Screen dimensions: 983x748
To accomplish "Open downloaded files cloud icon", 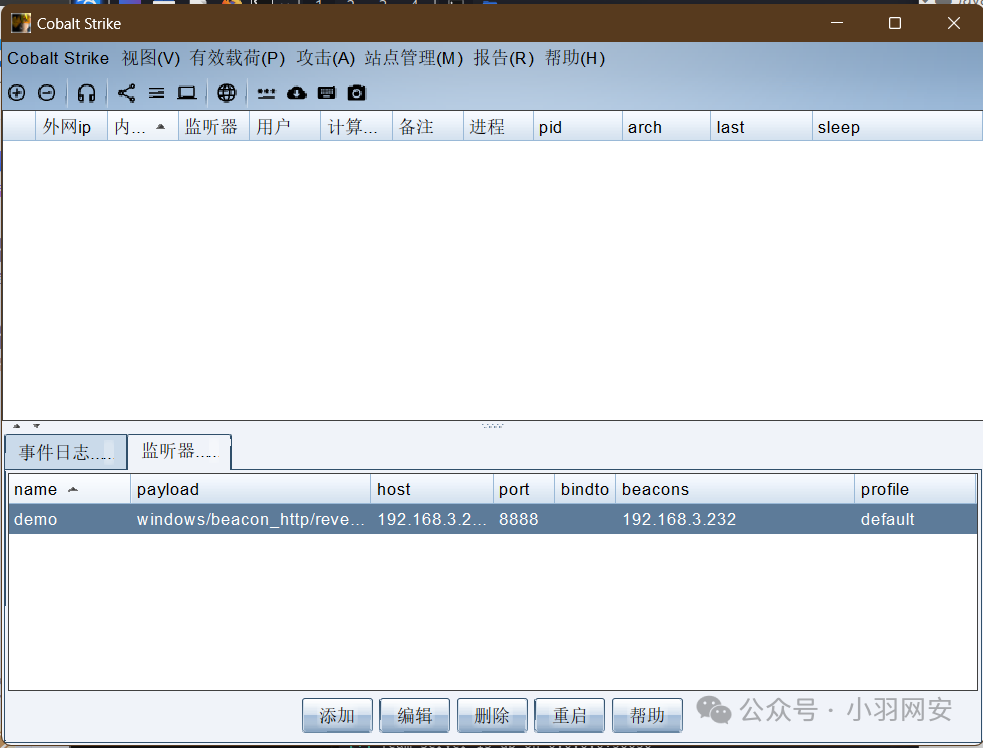I will [x=297, y=93].
